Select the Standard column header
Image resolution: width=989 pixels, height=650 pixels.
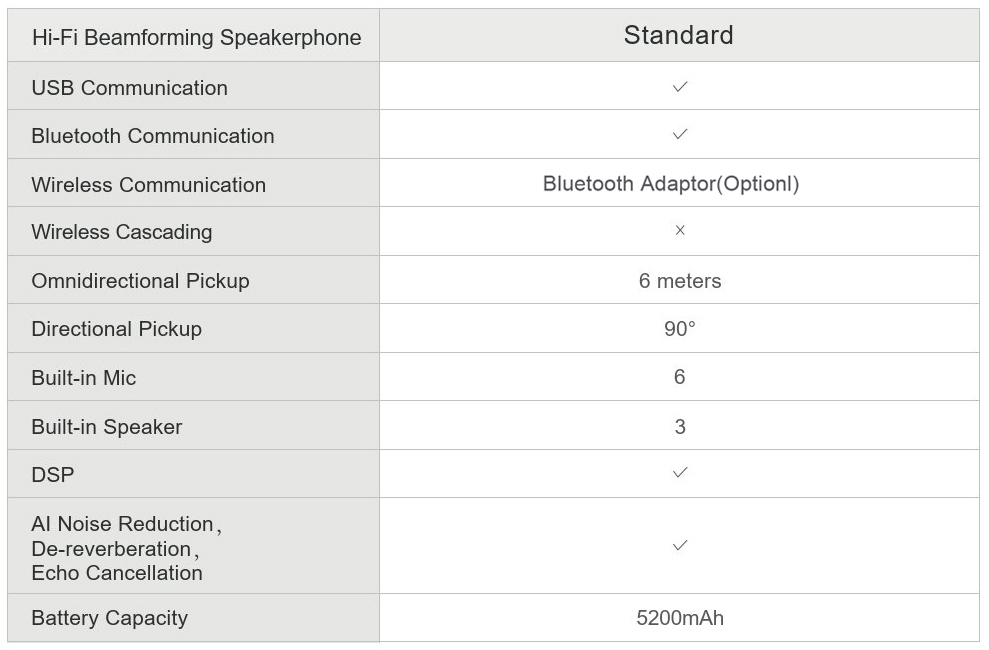(x=679, y=35)
